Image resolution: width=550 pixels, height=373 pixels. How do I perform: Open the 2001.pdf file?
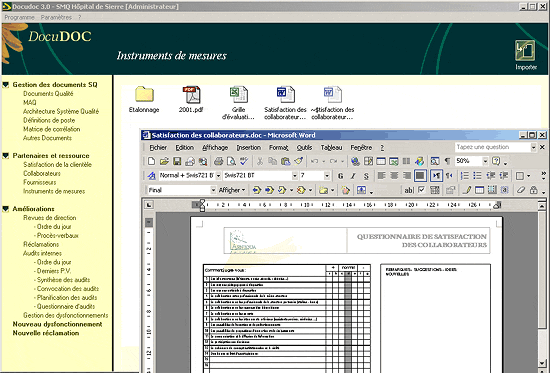191,94
